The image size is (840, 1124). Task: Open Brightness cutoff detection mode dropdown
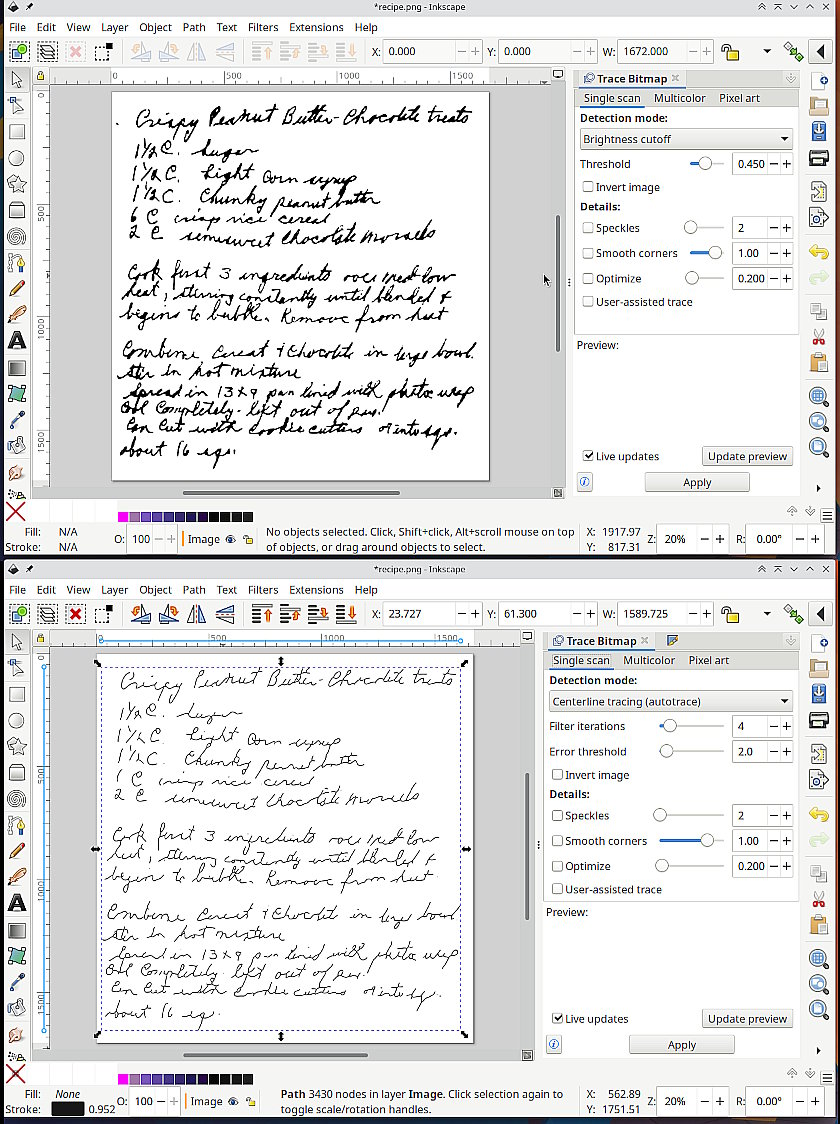point(686,139)
